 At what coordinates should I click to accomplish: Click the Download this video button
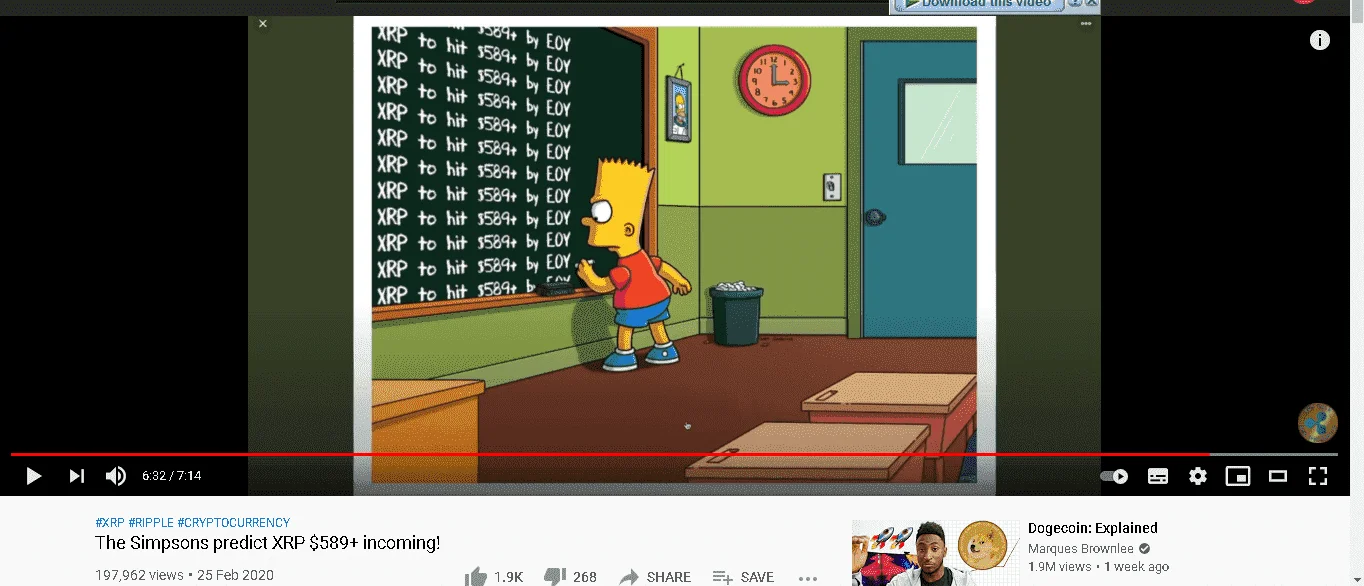[x=978, y=4]
